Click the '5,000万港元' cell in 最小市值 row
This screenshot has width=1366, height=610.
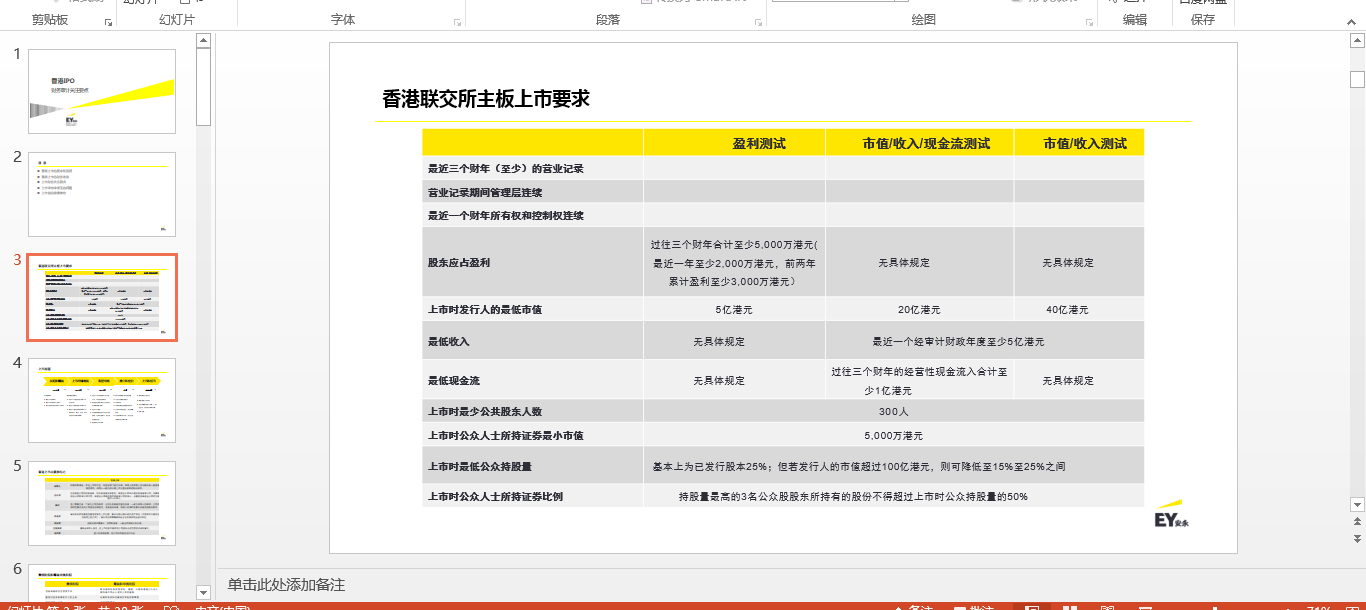click(893, 436)
